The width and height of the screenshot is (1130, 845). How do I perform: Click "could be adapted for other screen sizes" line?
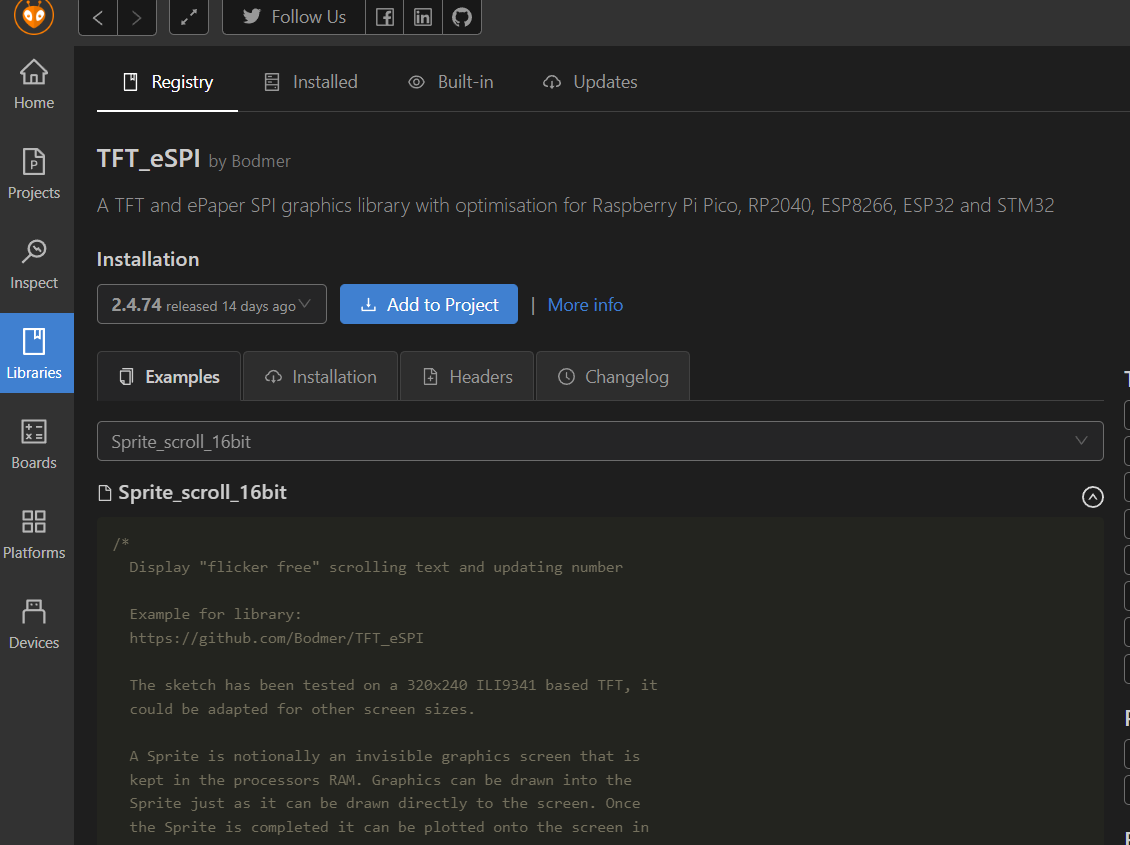[x=302, y=709]
